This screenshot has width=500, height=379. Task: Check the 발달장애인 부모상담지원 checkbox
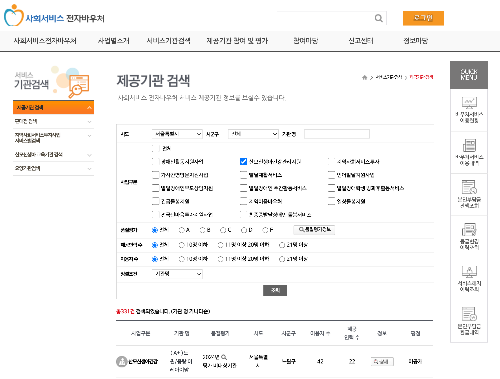pos(155,188)
